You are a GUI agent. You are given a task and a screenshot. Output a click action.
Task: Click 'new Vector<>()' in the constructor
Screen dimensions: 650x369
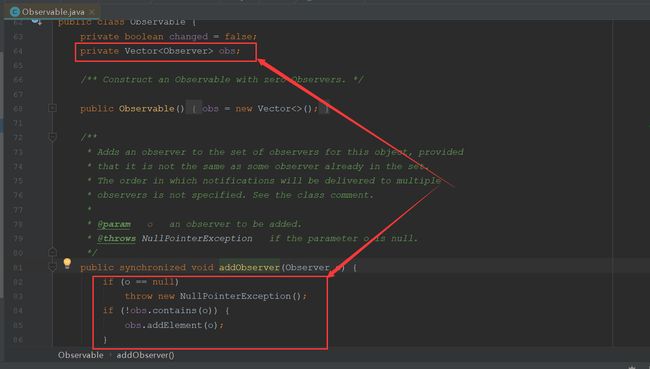274,109
